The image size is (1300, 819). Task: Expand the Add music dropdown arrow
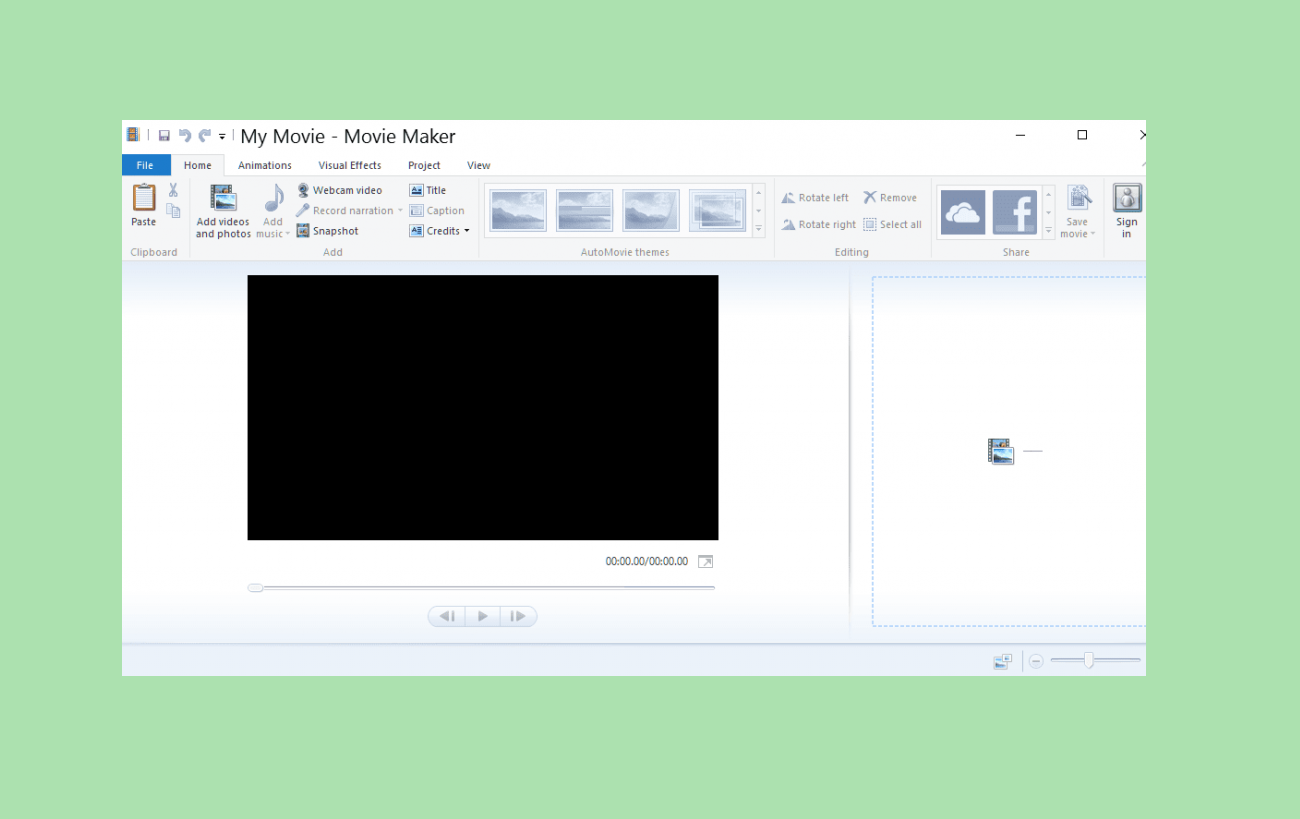287,234
